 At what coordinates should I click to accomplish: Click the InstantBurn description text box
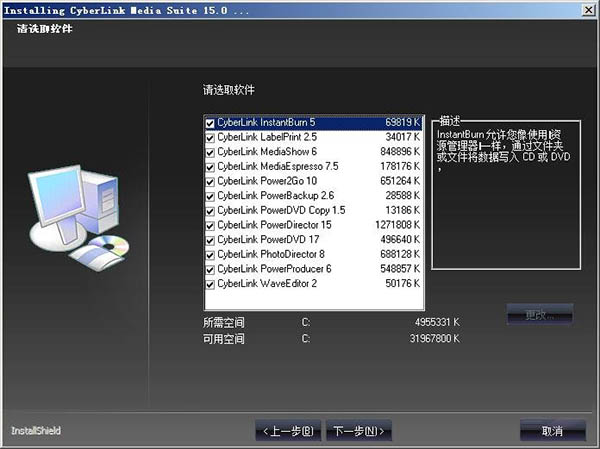click(x=506, y=195)
